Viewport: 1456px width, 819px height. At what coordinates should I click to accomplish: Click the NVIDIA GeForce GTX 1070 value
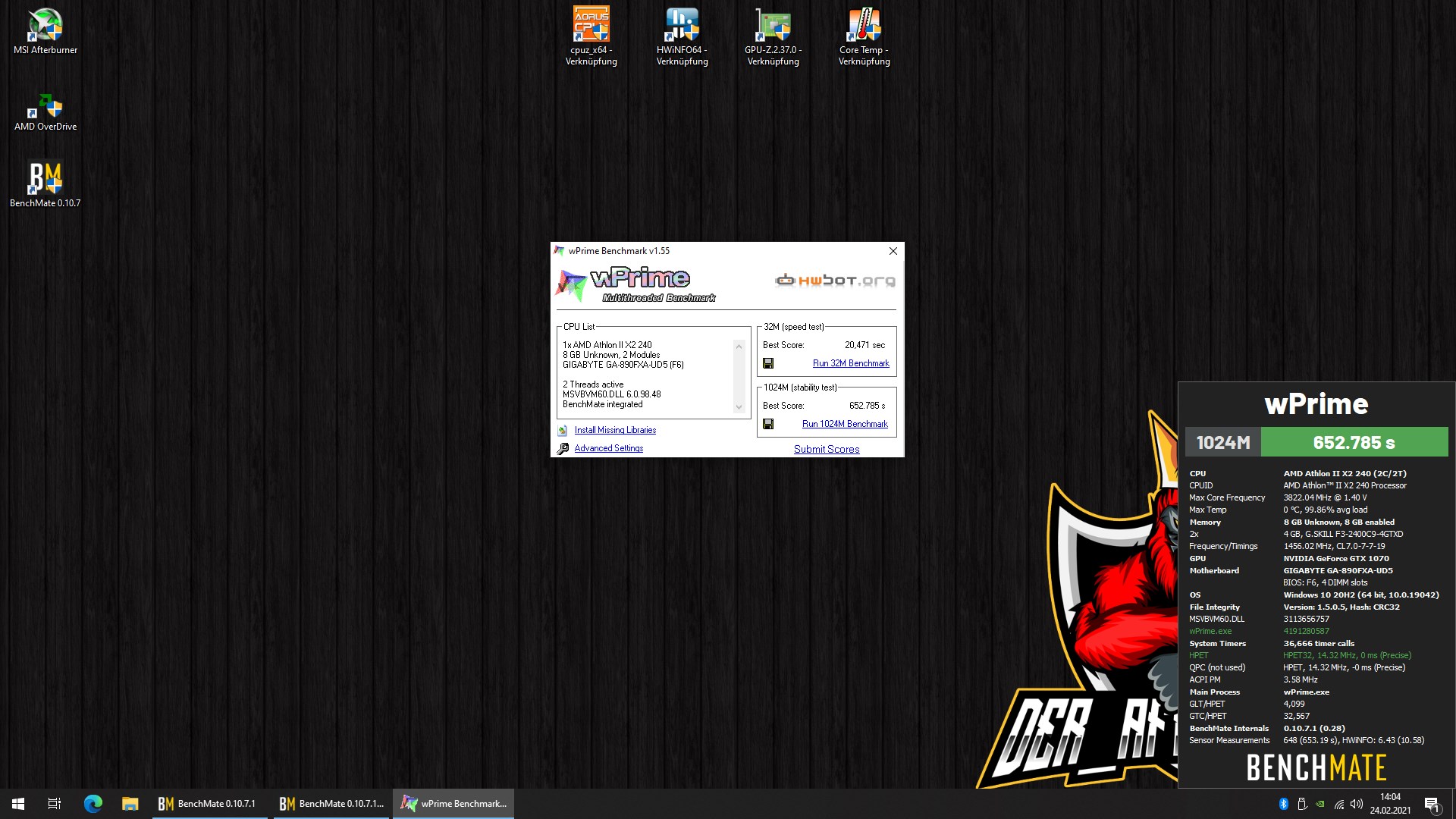point(1336,558)
